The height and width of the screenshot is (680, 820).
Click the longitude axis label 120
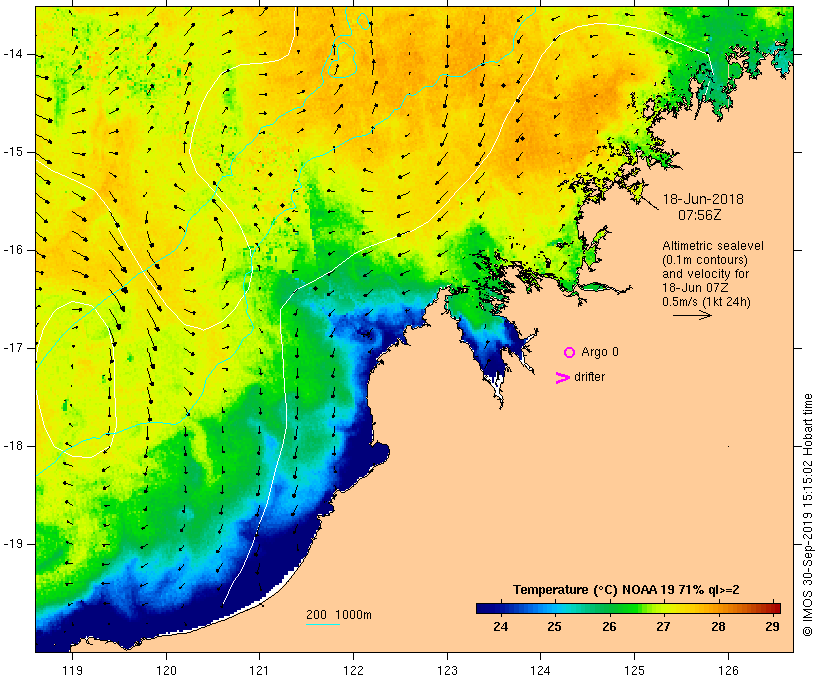[166, 670]
